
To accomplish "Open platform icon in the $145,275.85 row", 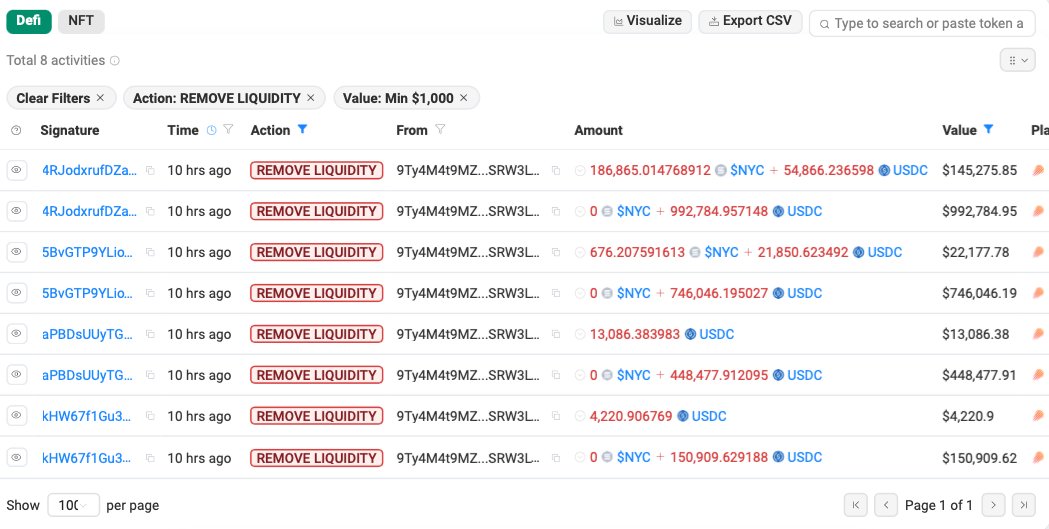I will (1038, 171).
